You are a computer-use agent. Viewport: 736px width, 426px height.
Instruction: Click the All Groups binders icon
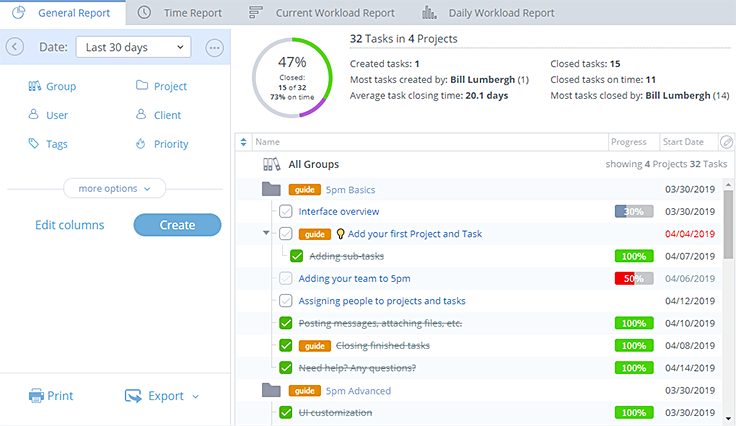(x=270, y=164)
